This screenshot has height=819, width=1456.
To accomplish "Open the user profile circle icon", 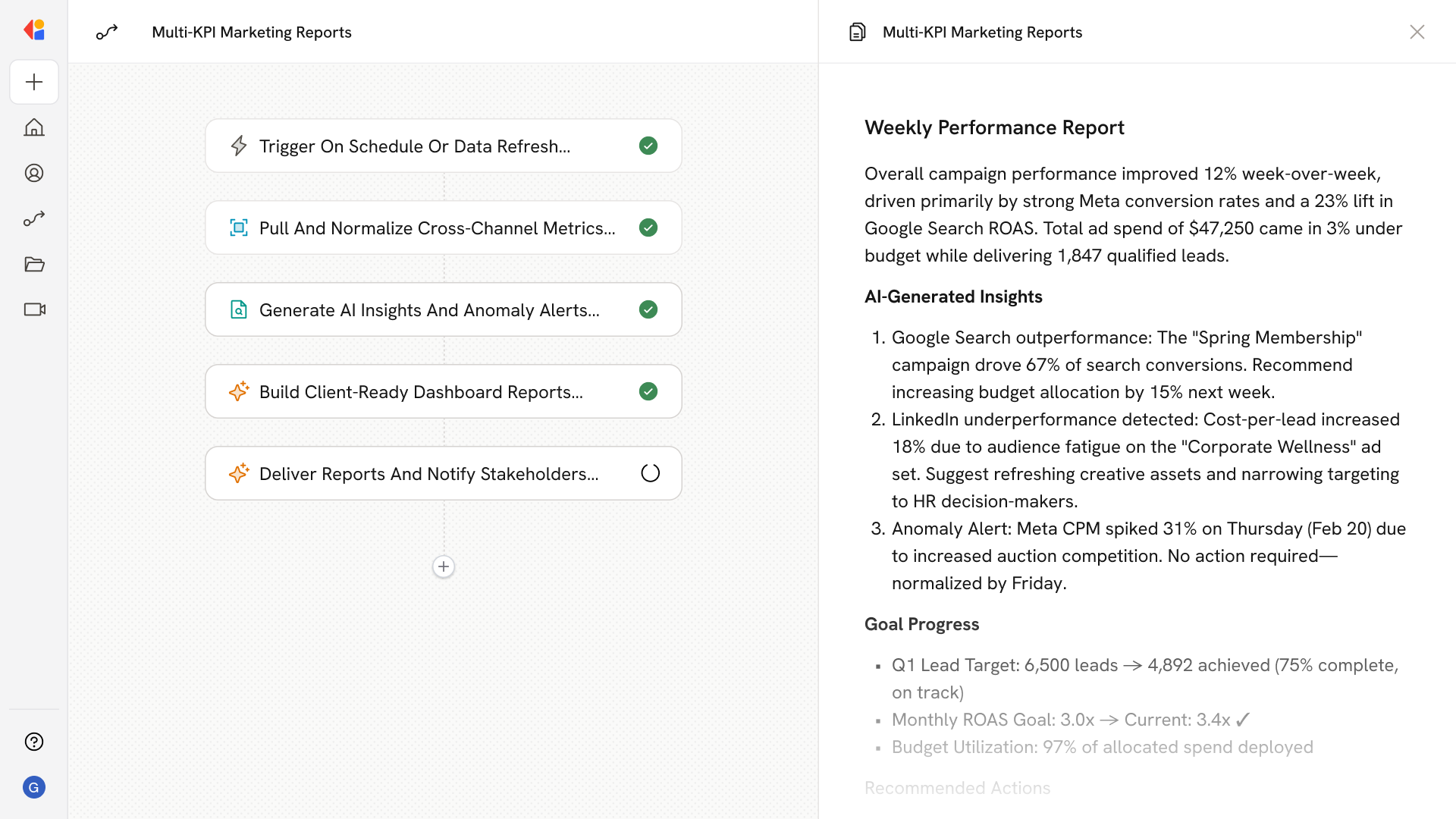I will (34, 173).
